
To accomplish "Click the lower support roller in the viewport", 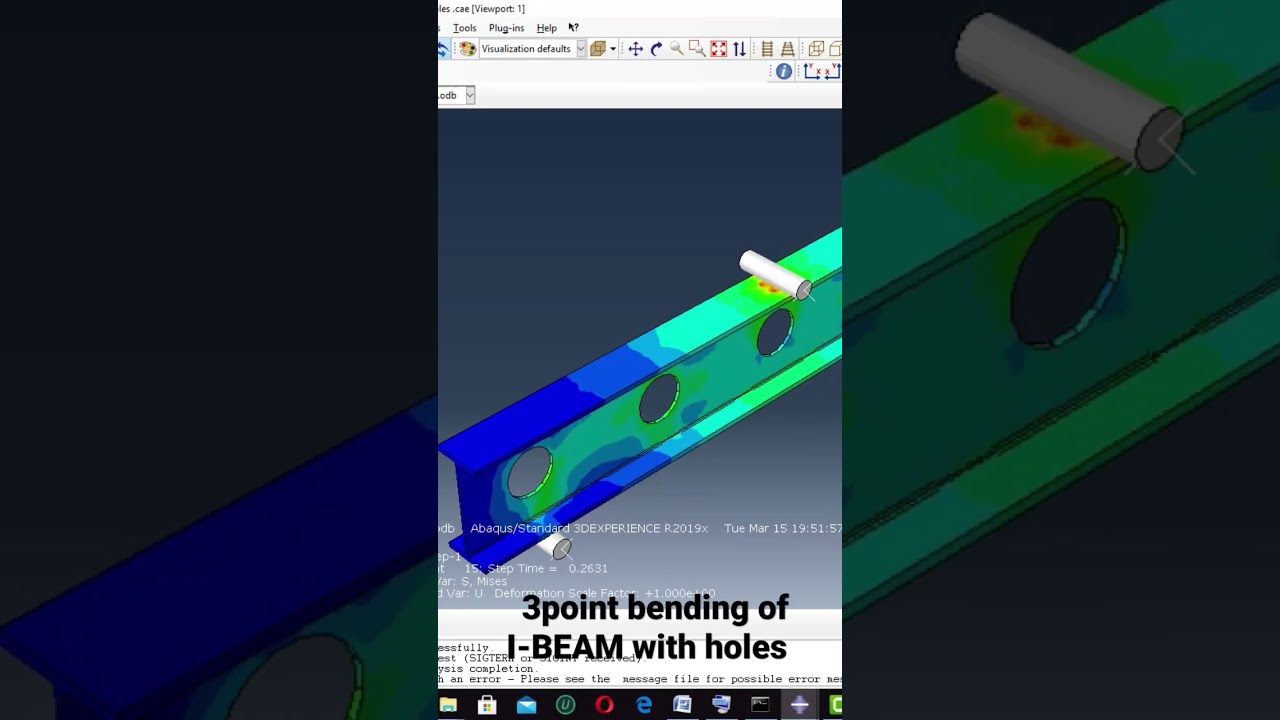I will [x=556, y=547].
